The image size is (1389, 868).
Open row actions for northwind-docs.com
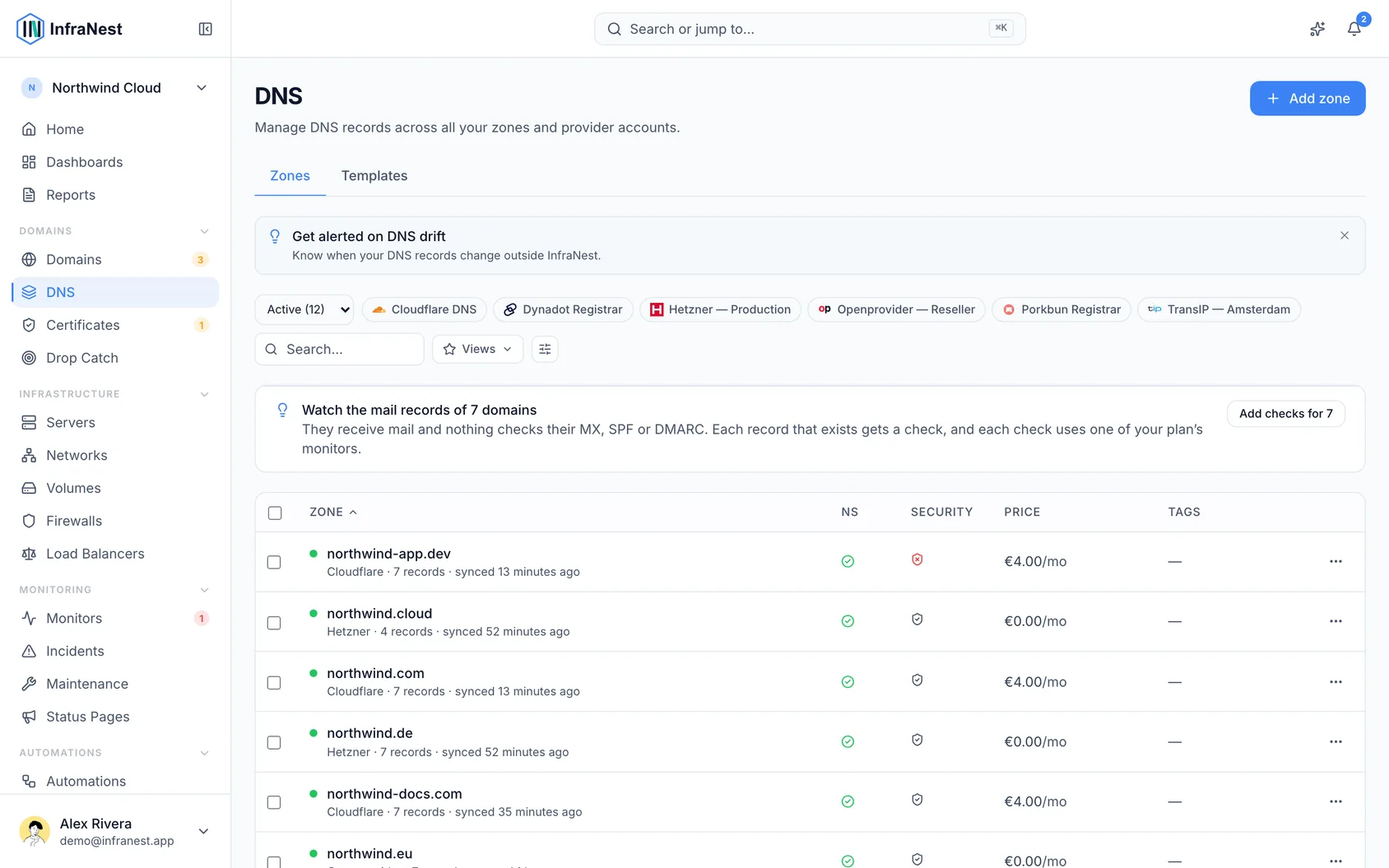coord(1336,801)
